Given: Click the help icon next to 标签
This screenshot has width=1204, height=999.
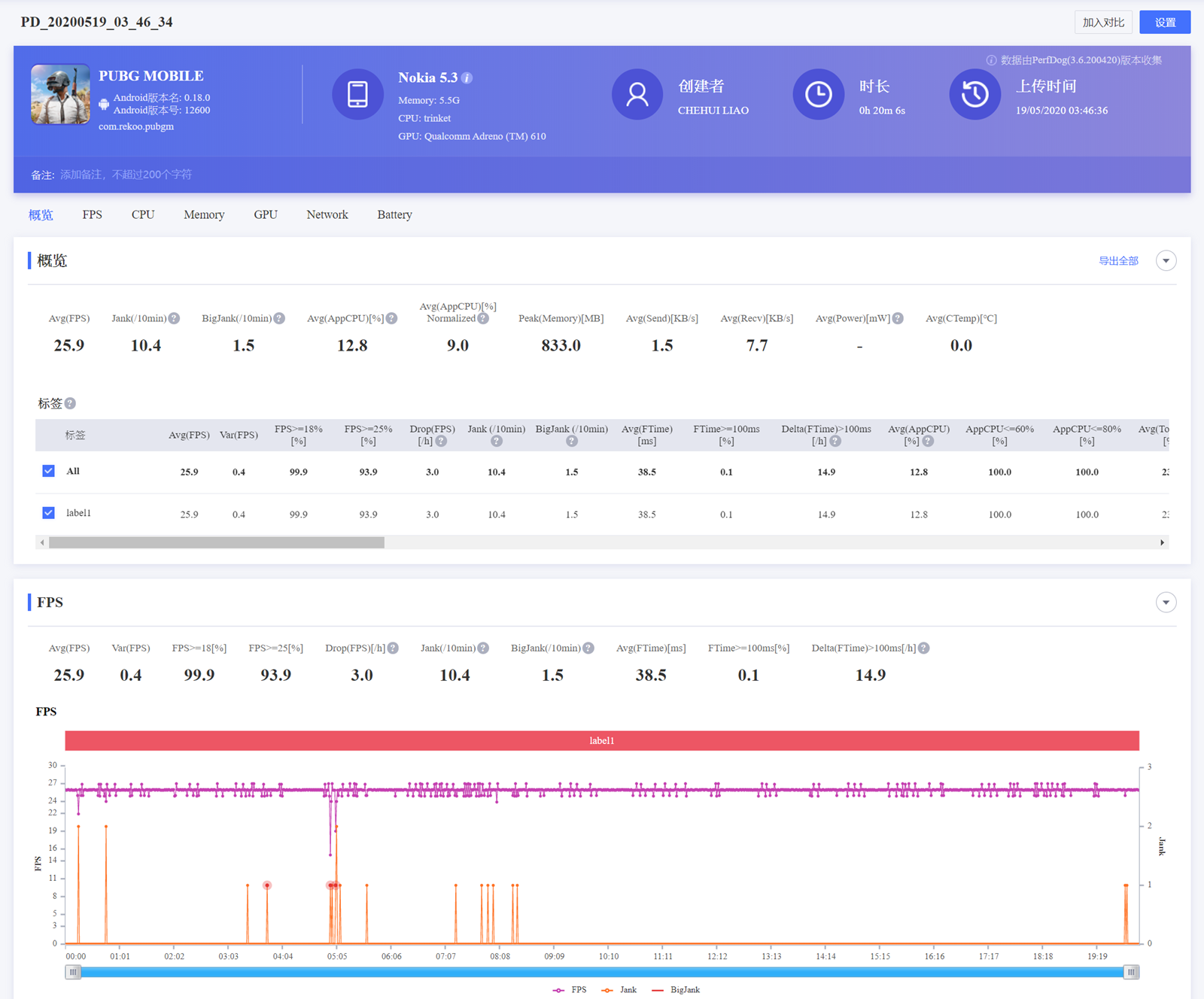Looking at the screenshot, I should point(70,403).
